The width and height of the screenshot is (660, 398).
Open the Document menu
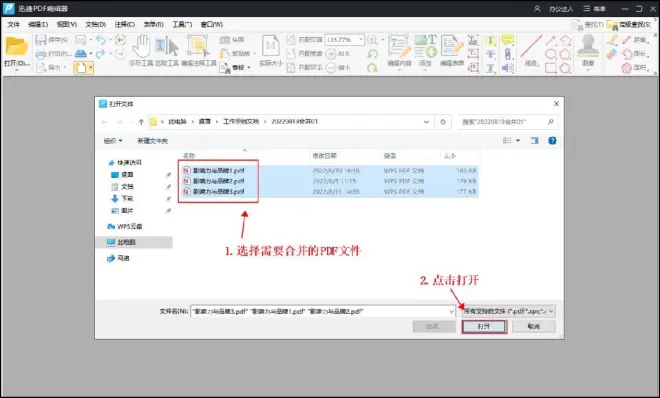pos(96,24)
